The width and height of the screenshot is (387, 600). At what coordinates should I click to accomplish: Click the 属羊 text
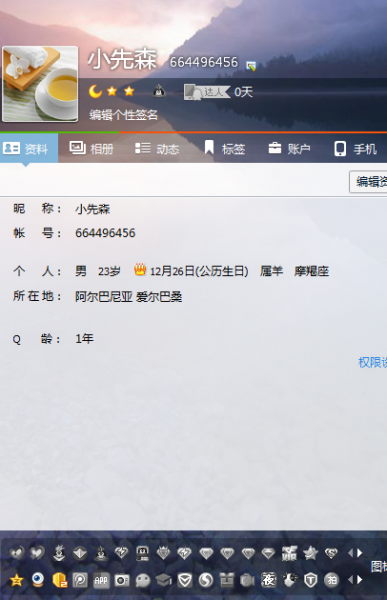click(271, 271)
